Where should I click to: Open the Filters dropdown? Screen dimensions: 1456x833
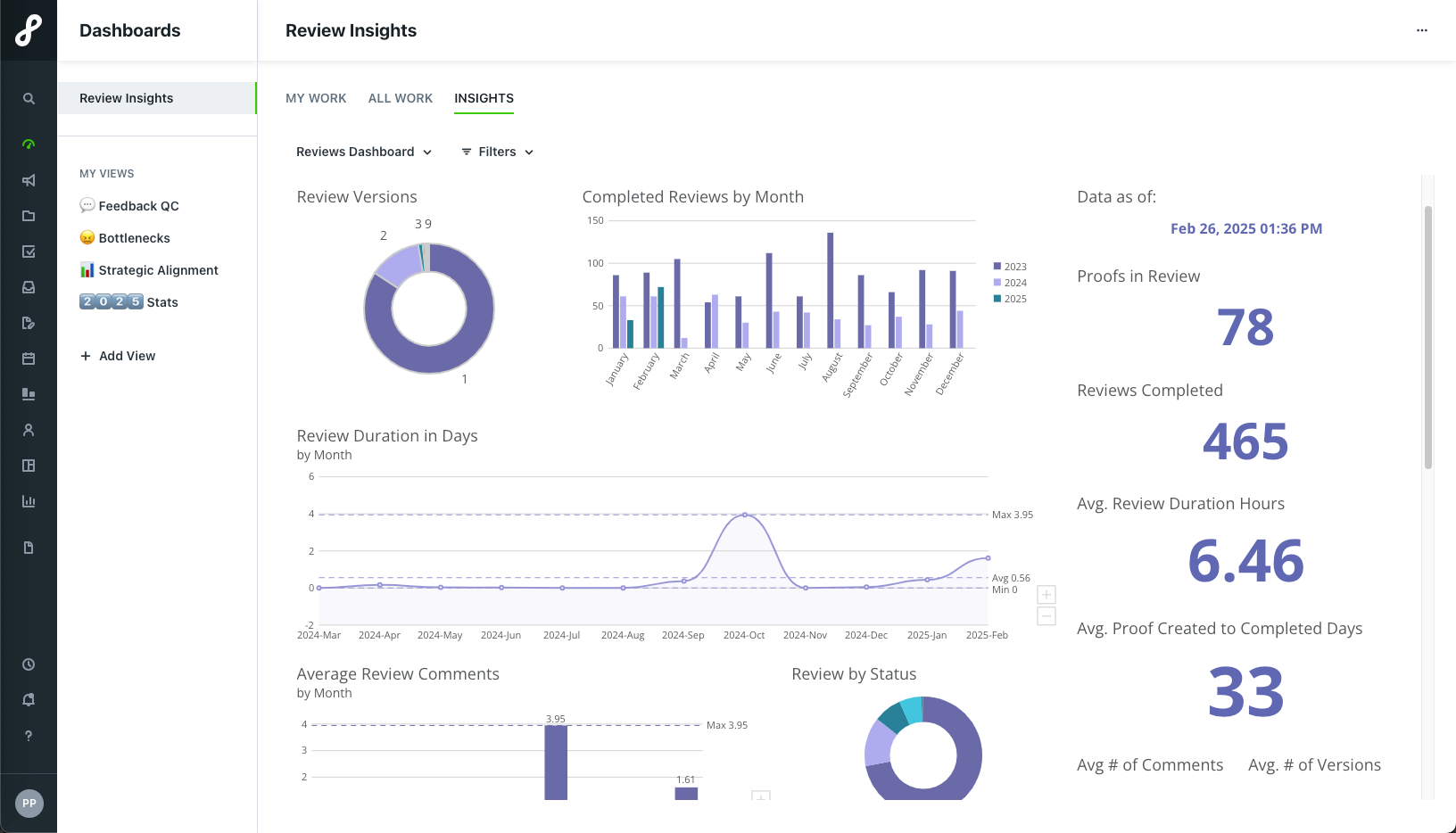point(498,152)
